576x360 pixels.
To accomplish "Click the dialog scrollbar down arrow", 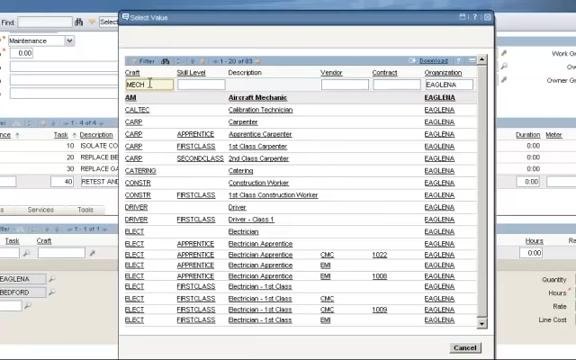I will (x=482, y=323).
